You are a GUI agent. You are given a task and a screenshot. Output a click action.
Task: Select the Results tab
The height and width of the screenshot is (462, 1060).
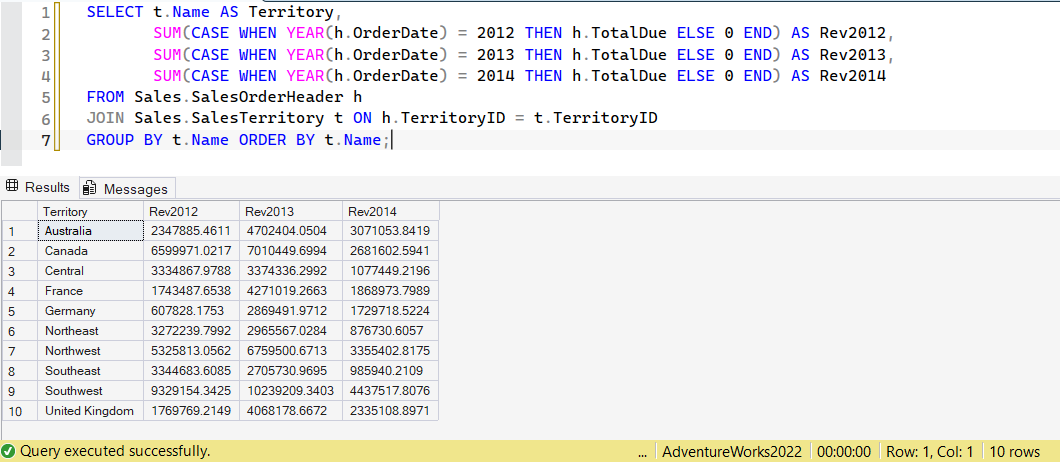(39, 187)
